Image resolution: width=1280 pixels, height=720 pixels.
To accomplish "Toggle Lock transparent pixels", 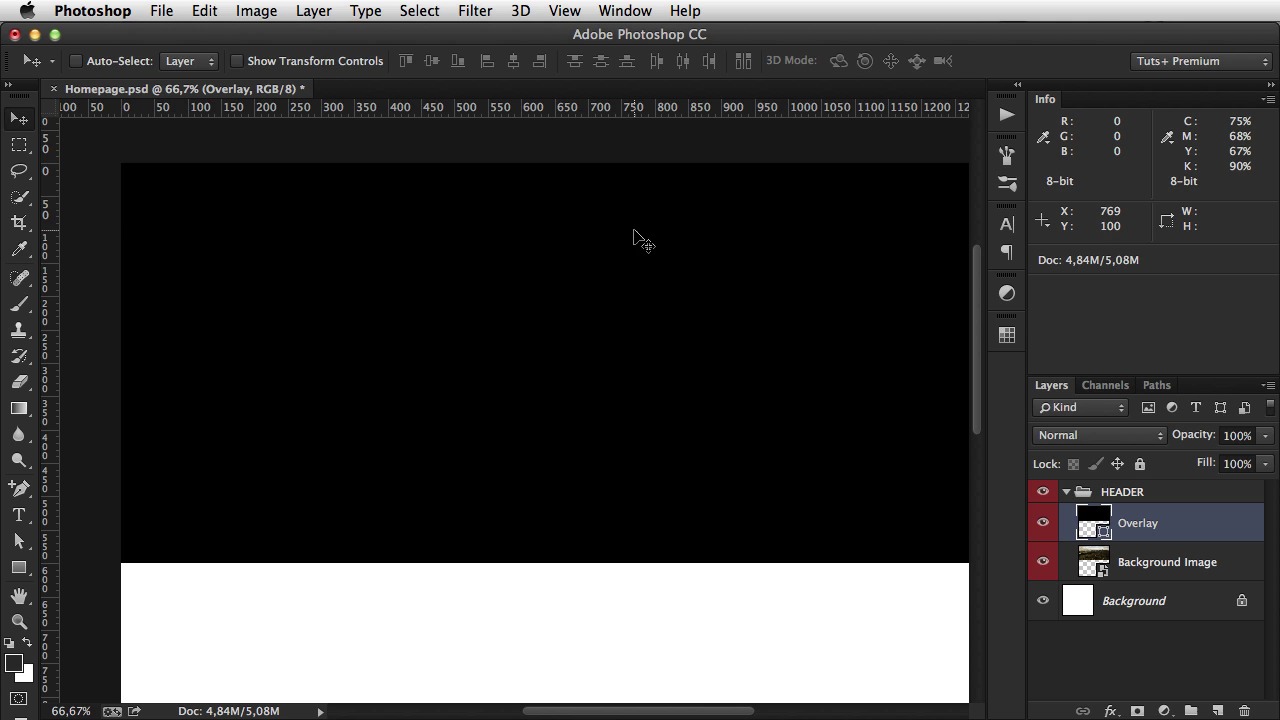I will pos(1074,464).
